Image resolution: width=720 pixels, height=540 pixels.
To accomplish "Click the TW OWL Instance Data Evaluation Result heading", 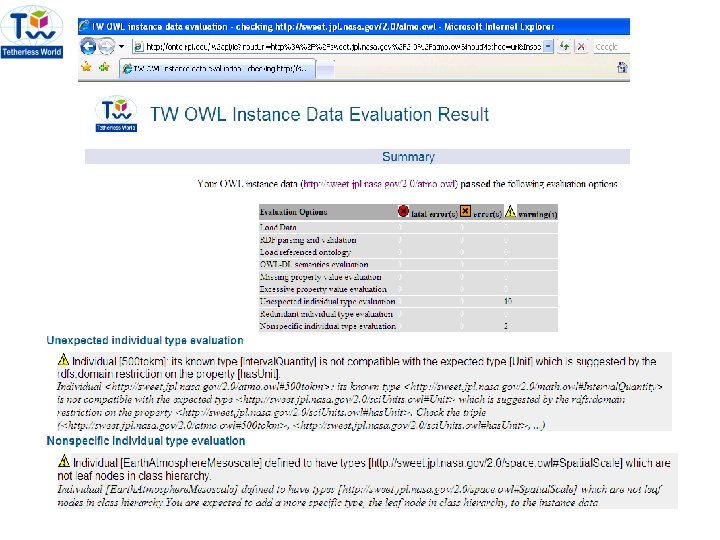I will pyautogui.click(x=320, y=114).
